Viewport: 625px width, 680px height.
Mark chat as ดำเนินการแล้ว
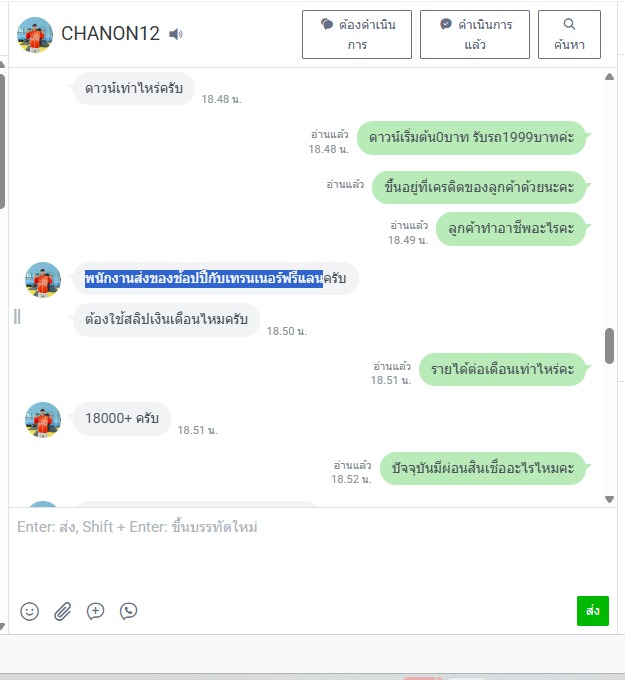[x=475, y=35]
